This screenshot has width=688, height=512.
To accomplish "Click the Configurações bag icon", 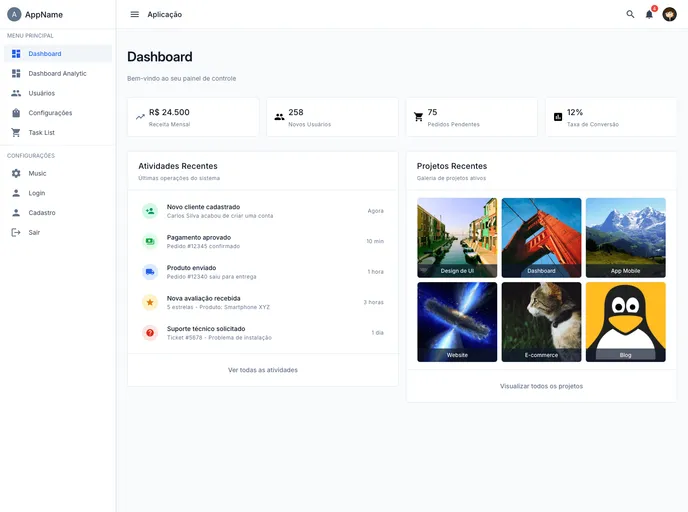I will [x=16, y=113].
